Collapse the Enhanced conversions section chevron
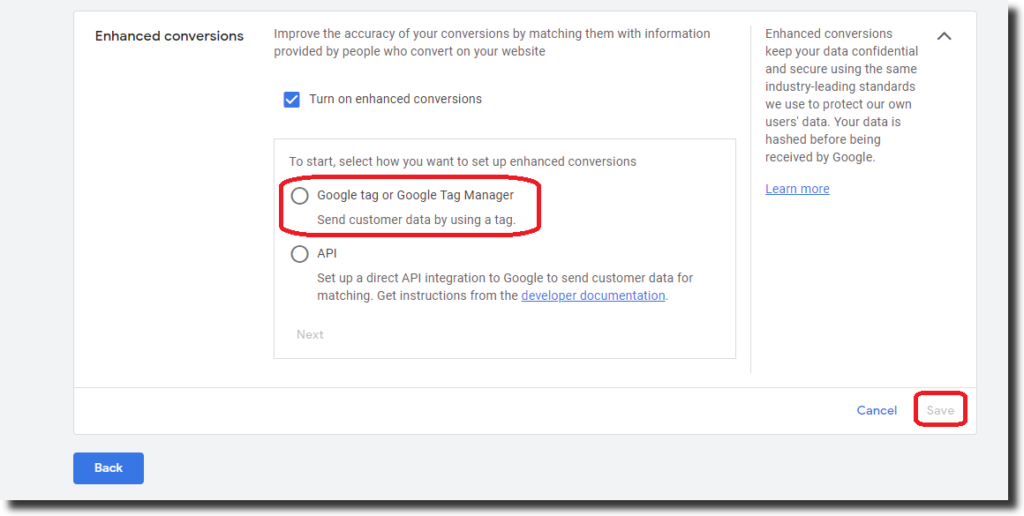Screen dimensions: 1024x516 tap(944, 37)
